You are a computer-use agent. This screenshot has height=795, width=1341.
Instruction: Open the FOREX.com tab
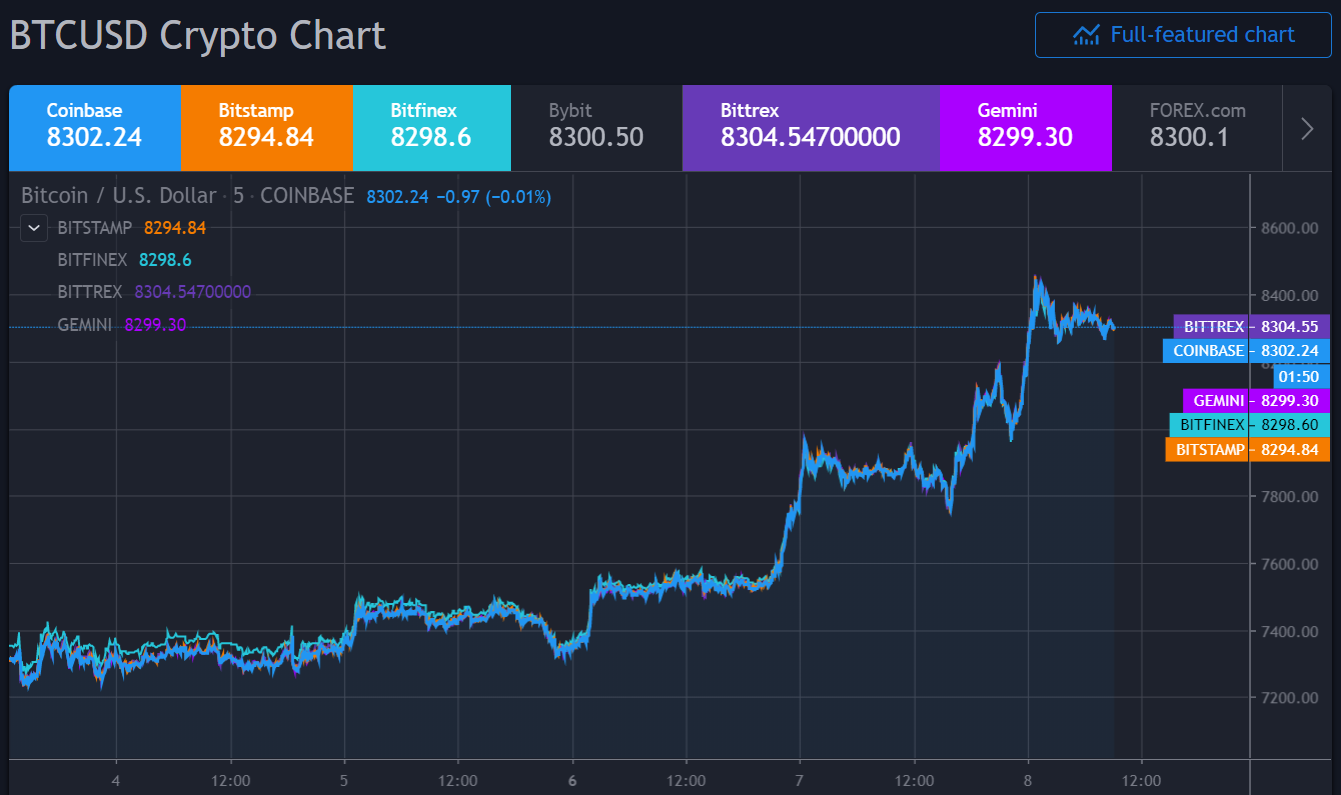[x=1197, y=128]
